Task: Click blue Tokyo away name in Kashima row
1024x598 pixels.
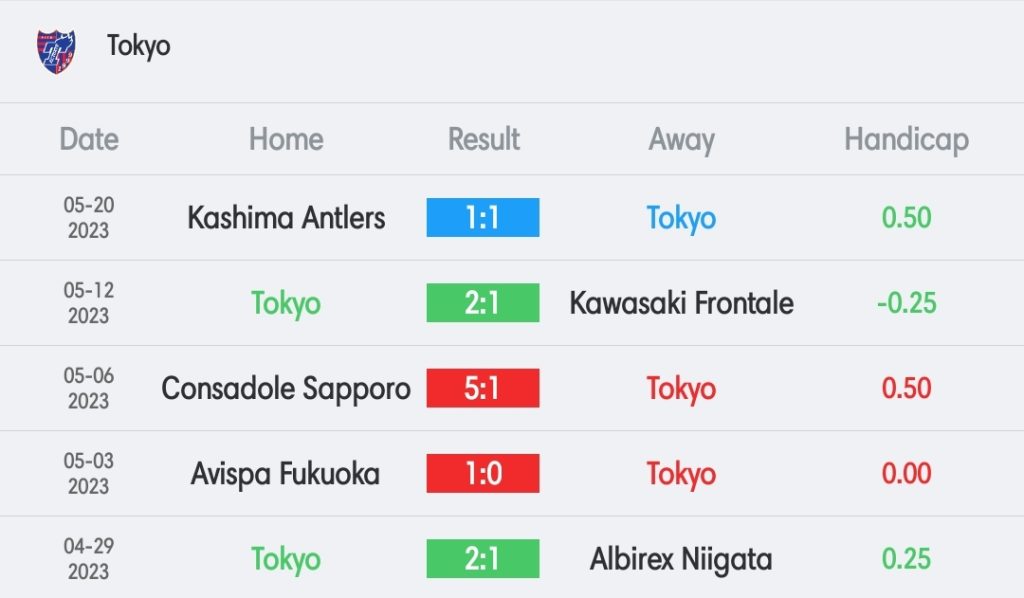Action: coord(681,218)
